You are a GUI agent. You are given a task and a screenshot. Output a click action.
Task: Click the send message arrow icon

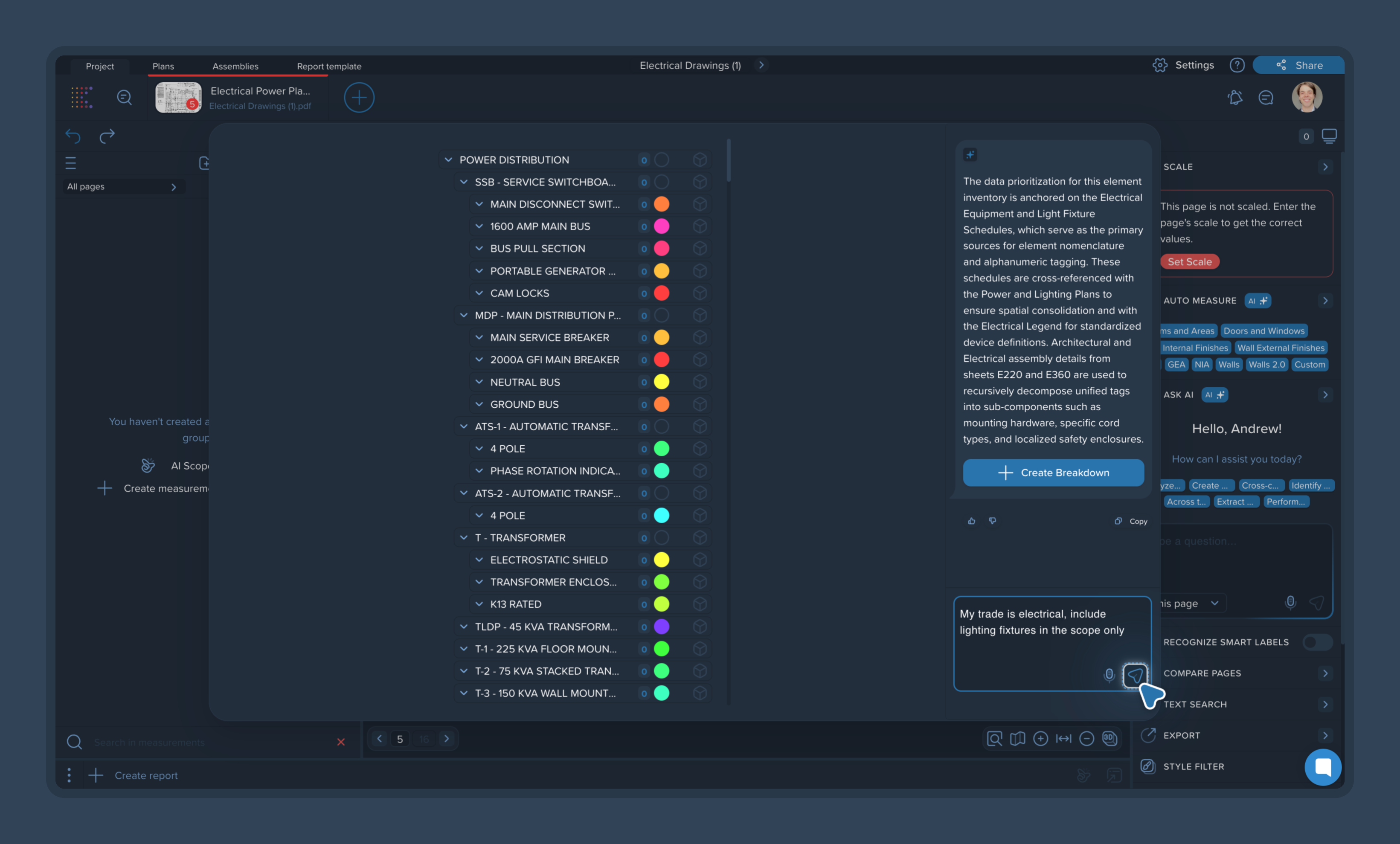pos(1134,675)
